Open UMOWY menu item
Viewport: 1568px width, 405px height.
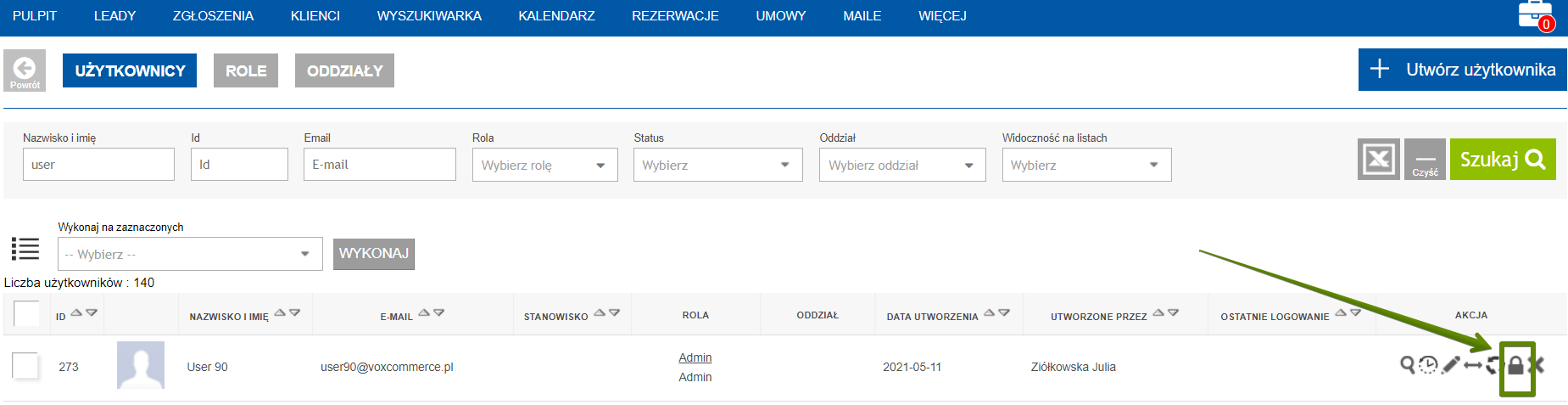[781, 16]
